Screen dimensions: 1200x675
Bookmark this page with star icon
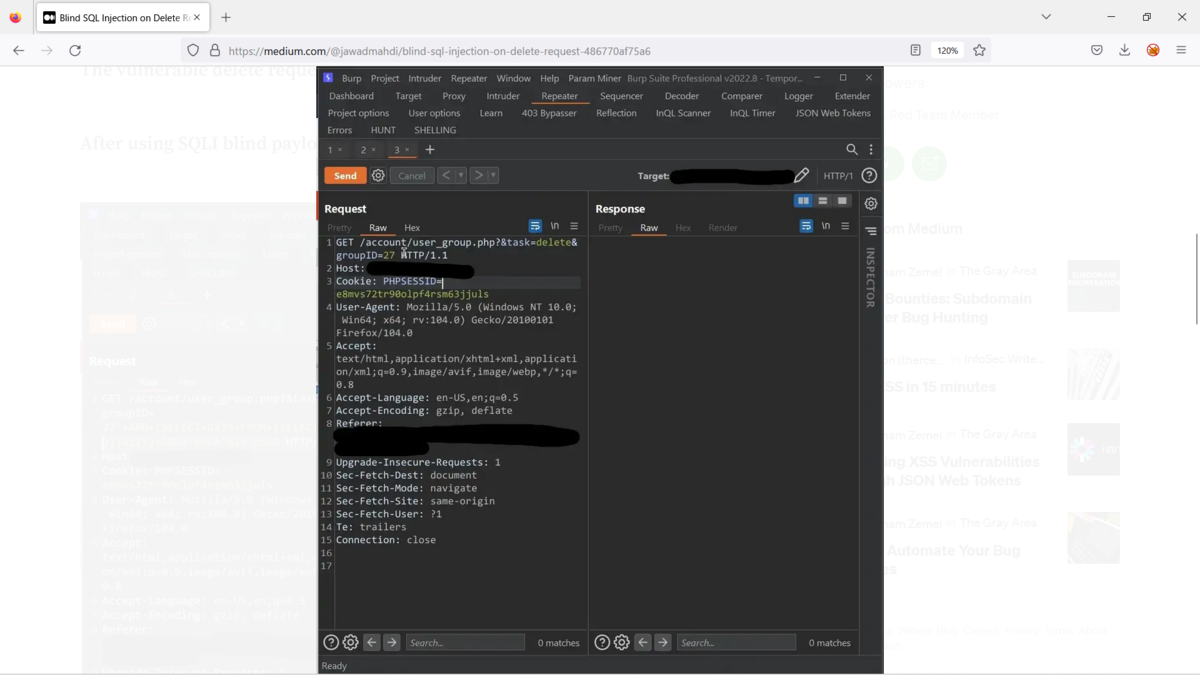(979, 50)
